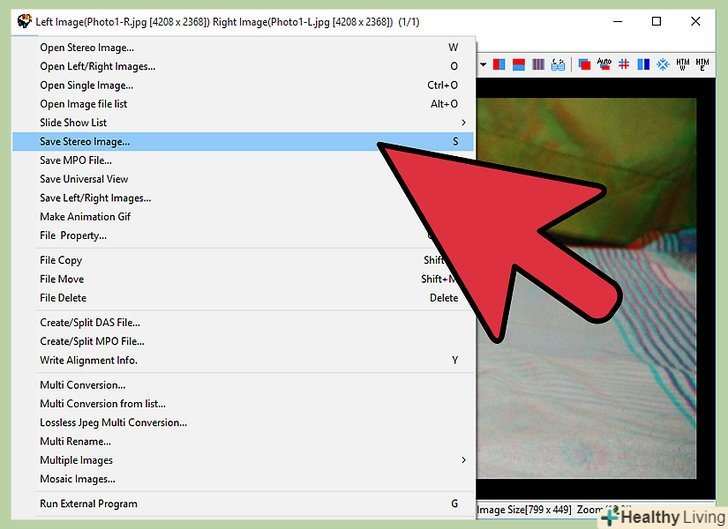This screenshot has height=529, width=728.
Task: Select Save Universal View
Action: [x=243, y=179]
